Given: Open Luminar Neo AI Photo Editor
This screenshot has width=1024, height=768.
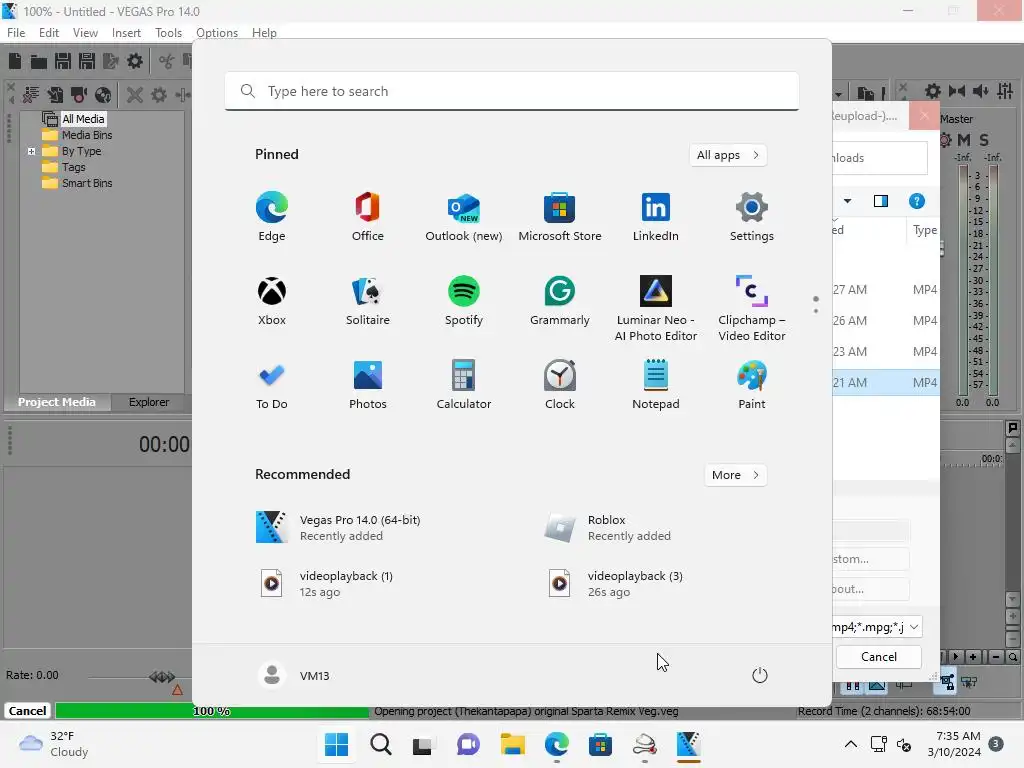Looking at the screenshot, I should tap(656, 308).
